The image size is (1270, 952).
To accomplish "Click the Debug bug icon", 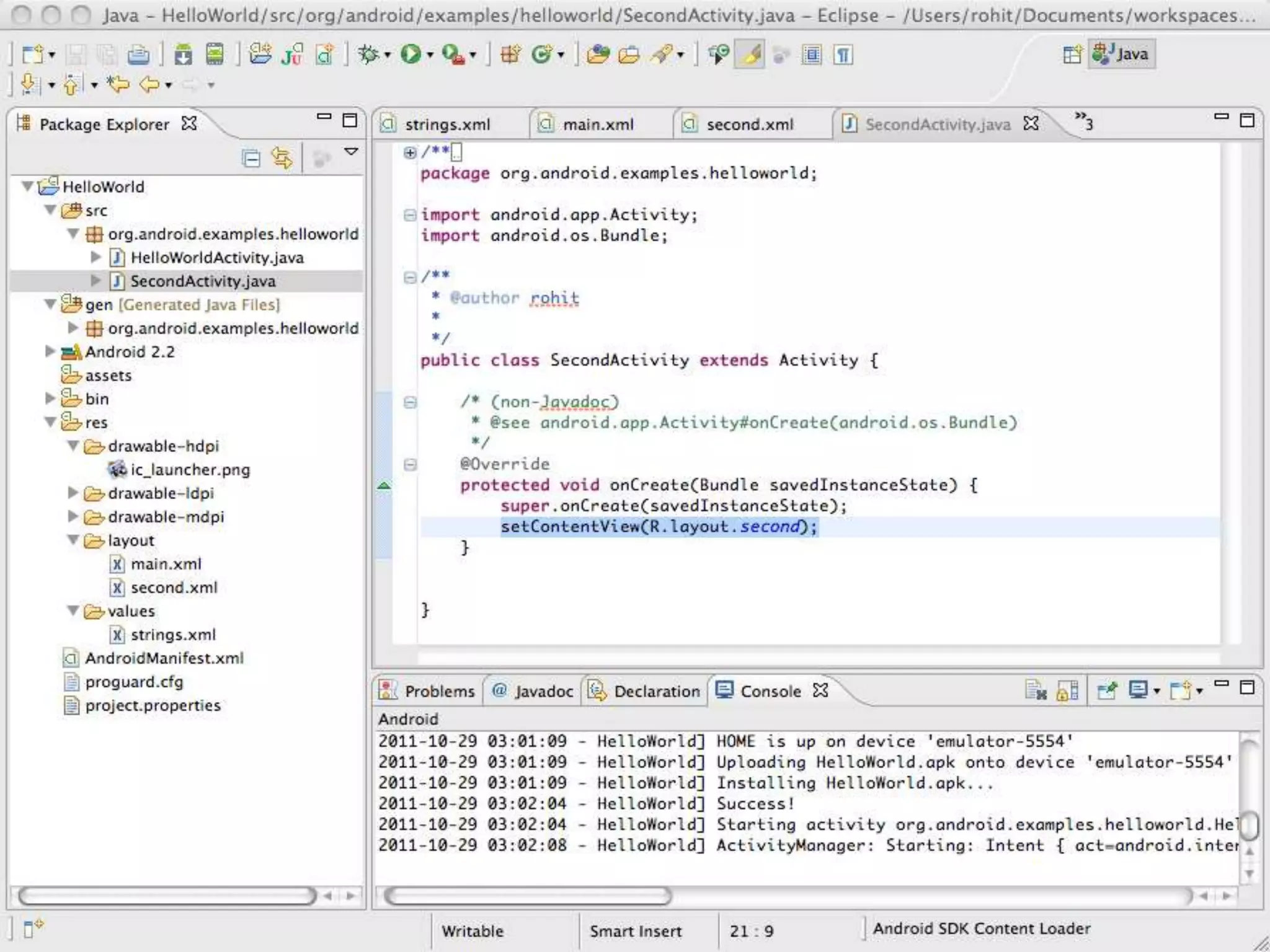I will coord(368,55).
